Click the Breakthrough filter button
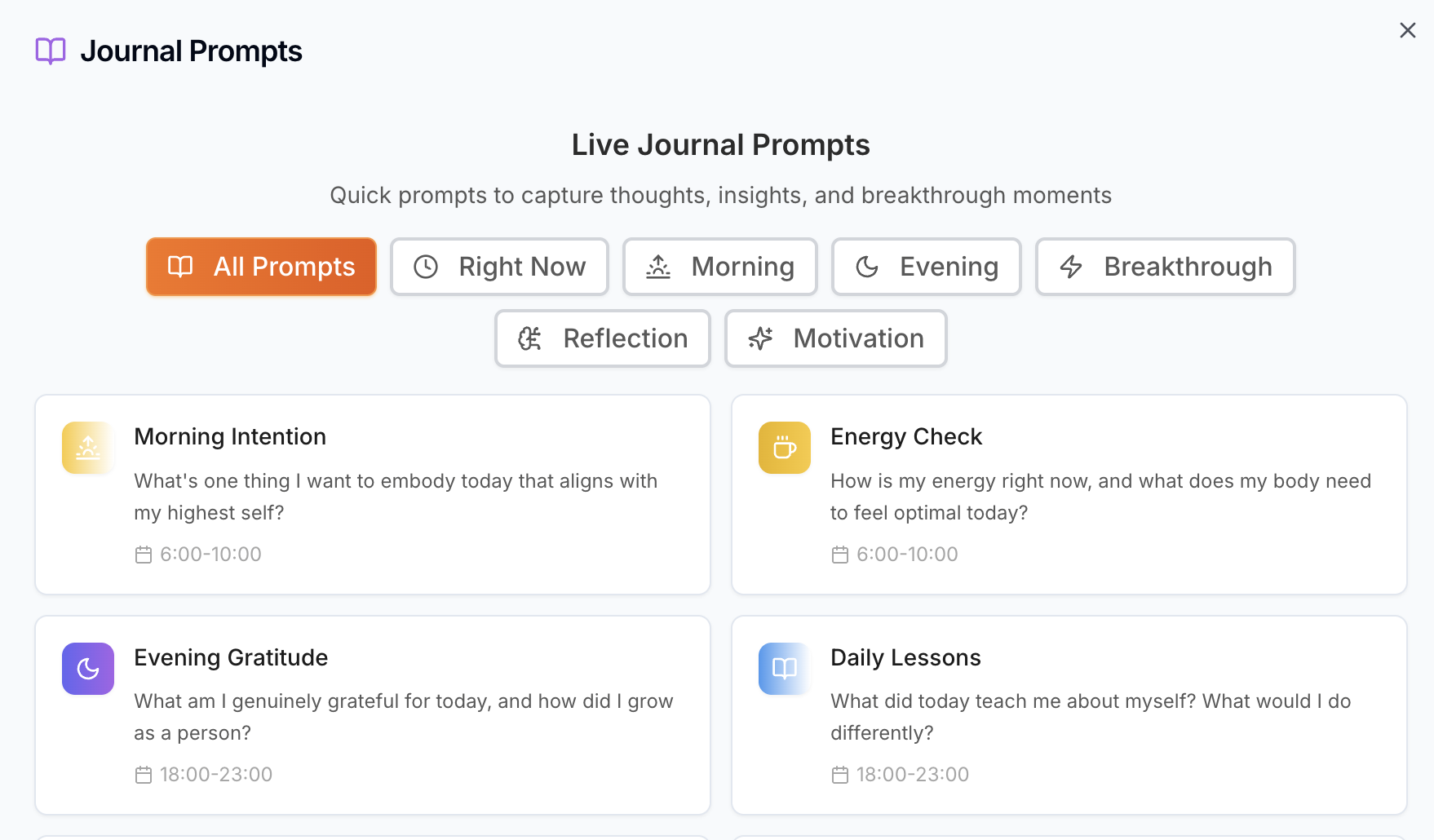The image size is (1434, 840). tap(1165, 267)
